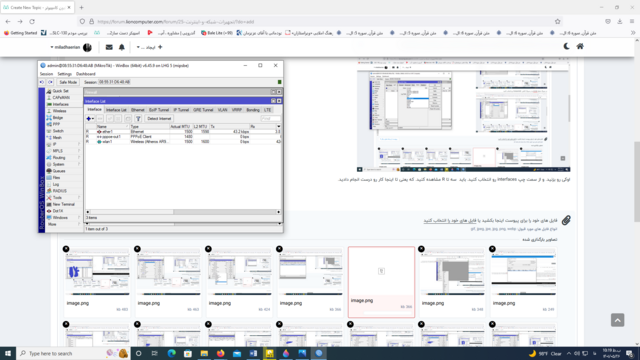Click Detect Internet button
Viewport: 640px width, 360px height.
159,119
